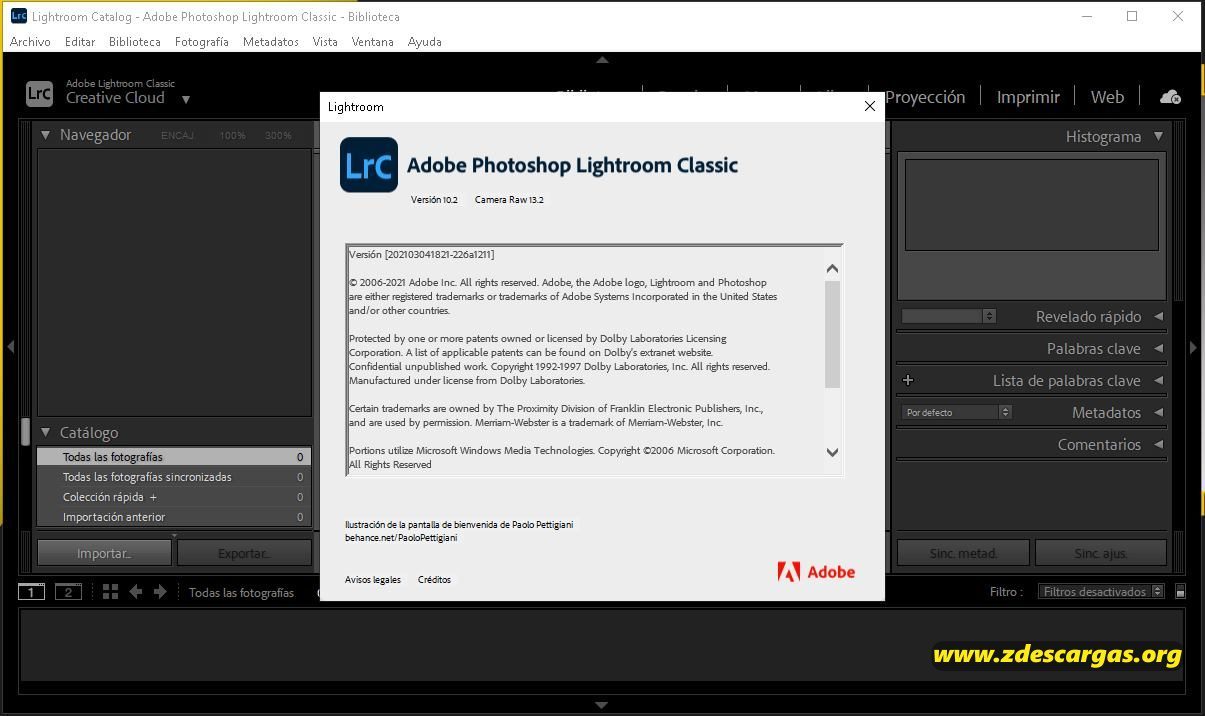Select Colección rápida catalog row
This screenshot has width=1205, height=716.
tap(174, 497)
